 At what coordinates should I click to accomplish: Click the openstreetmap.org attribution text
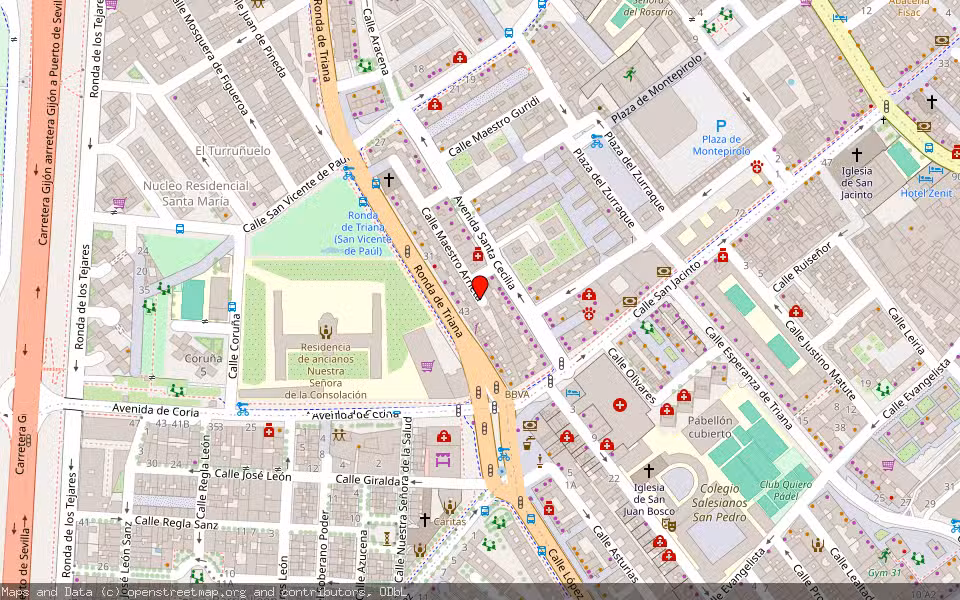(186, 592)
